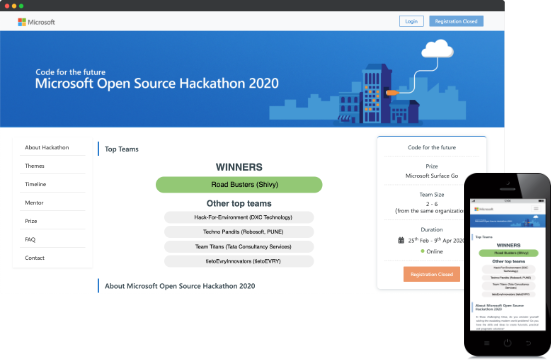This screenshot has width=551, height=360.
Task: Open the Prize sidebar item
Action: (31, 221)
